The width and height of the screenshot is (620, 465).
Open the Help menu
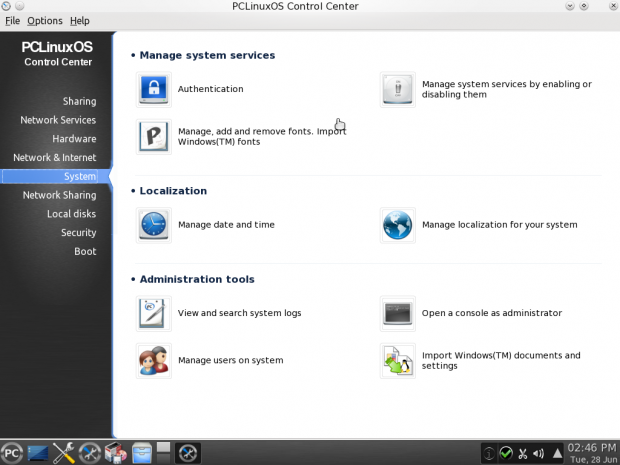pos(79,21)
